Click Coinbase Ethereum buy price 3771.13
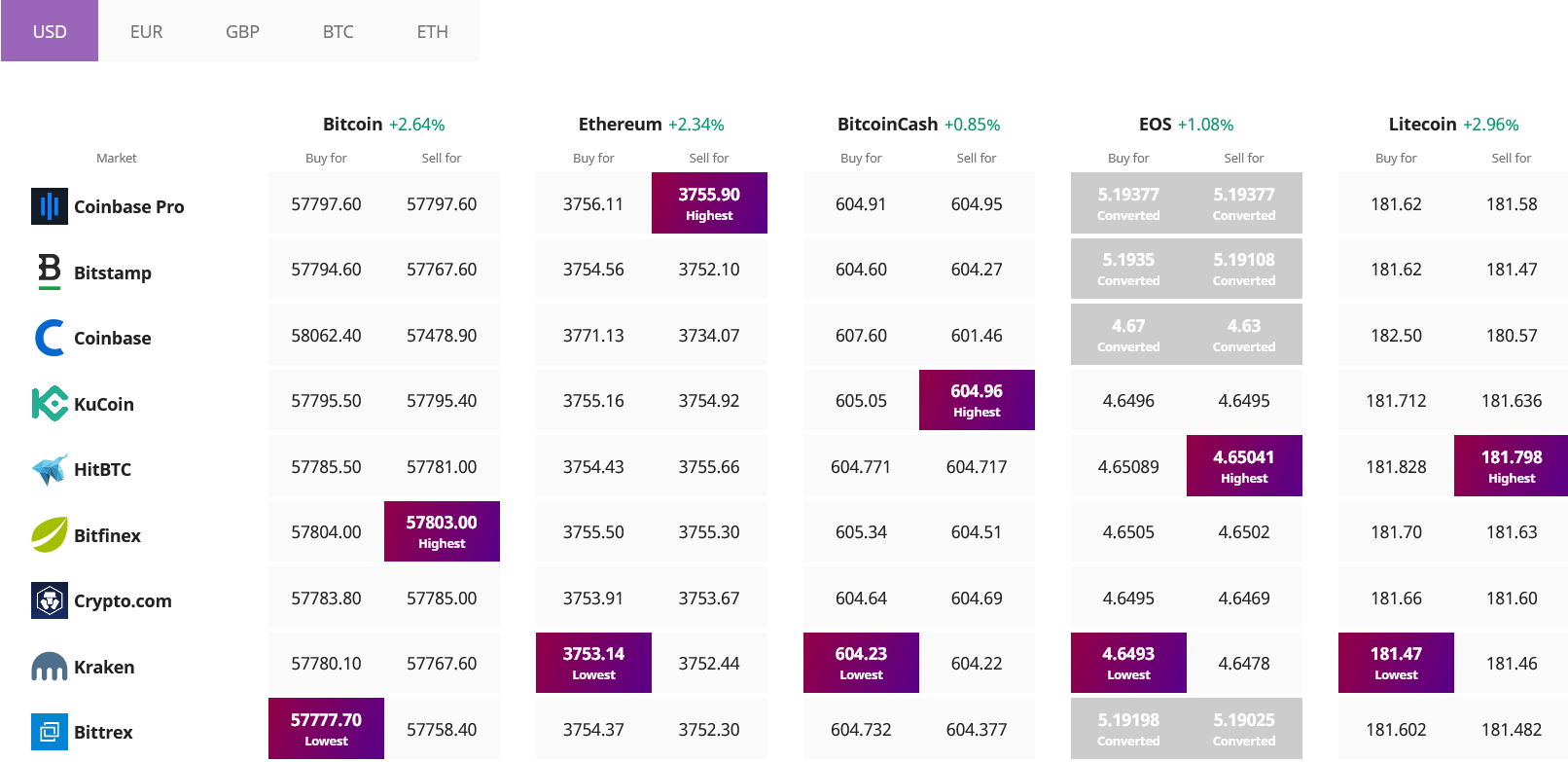This screenshot has height=762, width=1568. [593, 335]
